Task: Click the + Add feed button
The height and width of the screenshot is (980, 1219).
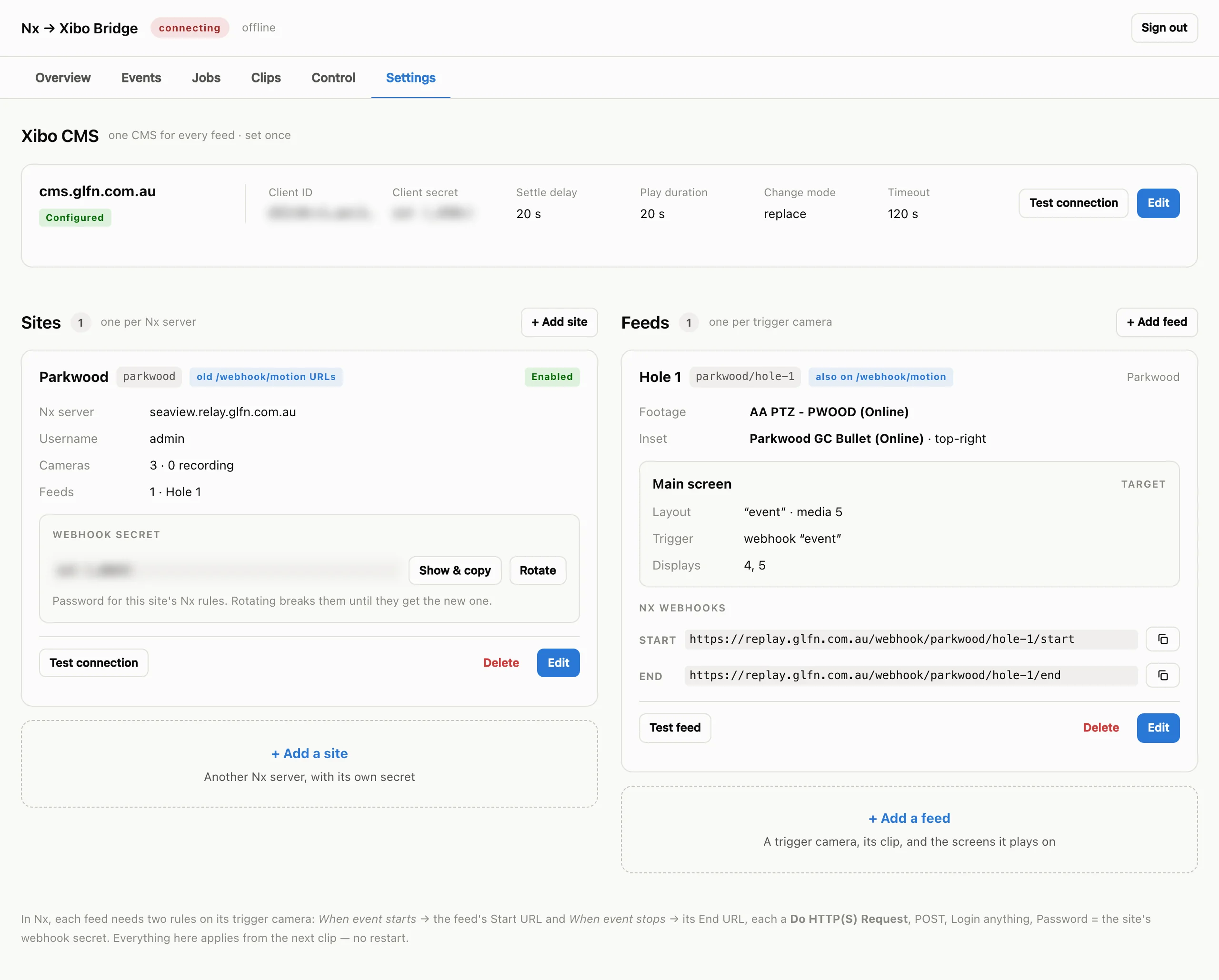Action: (1156, 322)
